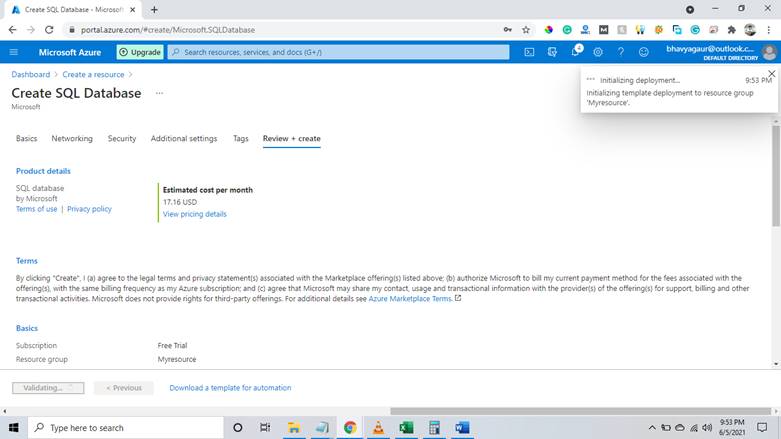Click the Upgrade button in header
The image size is (781, 439).
(140, 52)
